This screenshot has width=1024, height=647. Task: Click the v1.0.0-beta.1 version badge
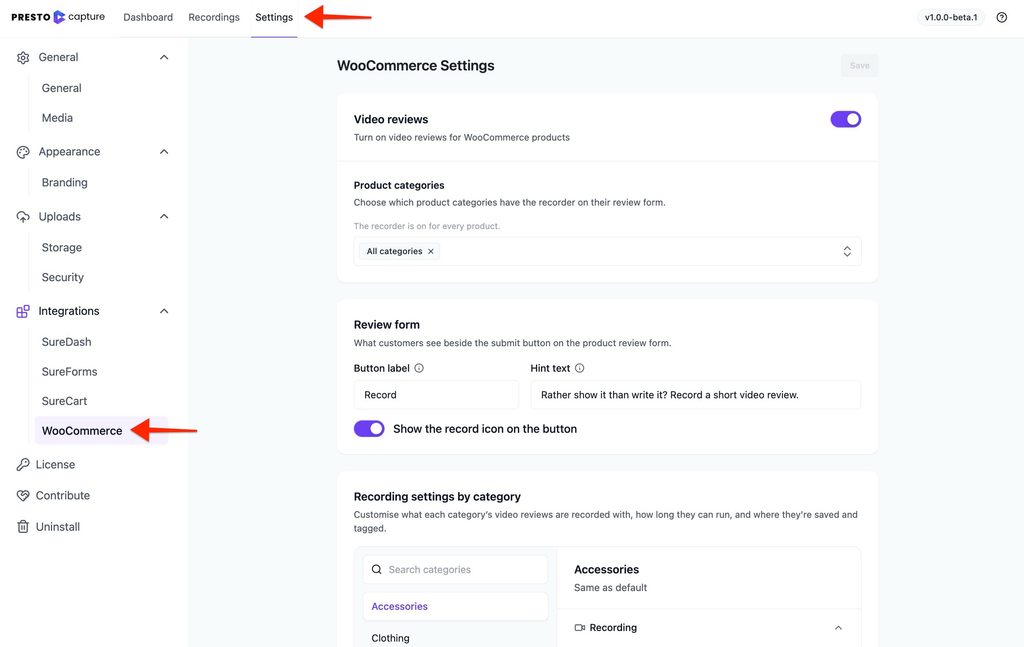(951, 18)
